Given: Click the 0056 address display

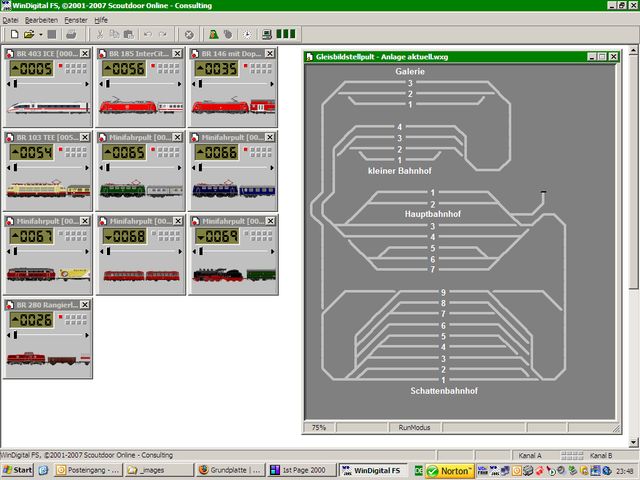Looking at the screenshot, I should click(124, 69).
